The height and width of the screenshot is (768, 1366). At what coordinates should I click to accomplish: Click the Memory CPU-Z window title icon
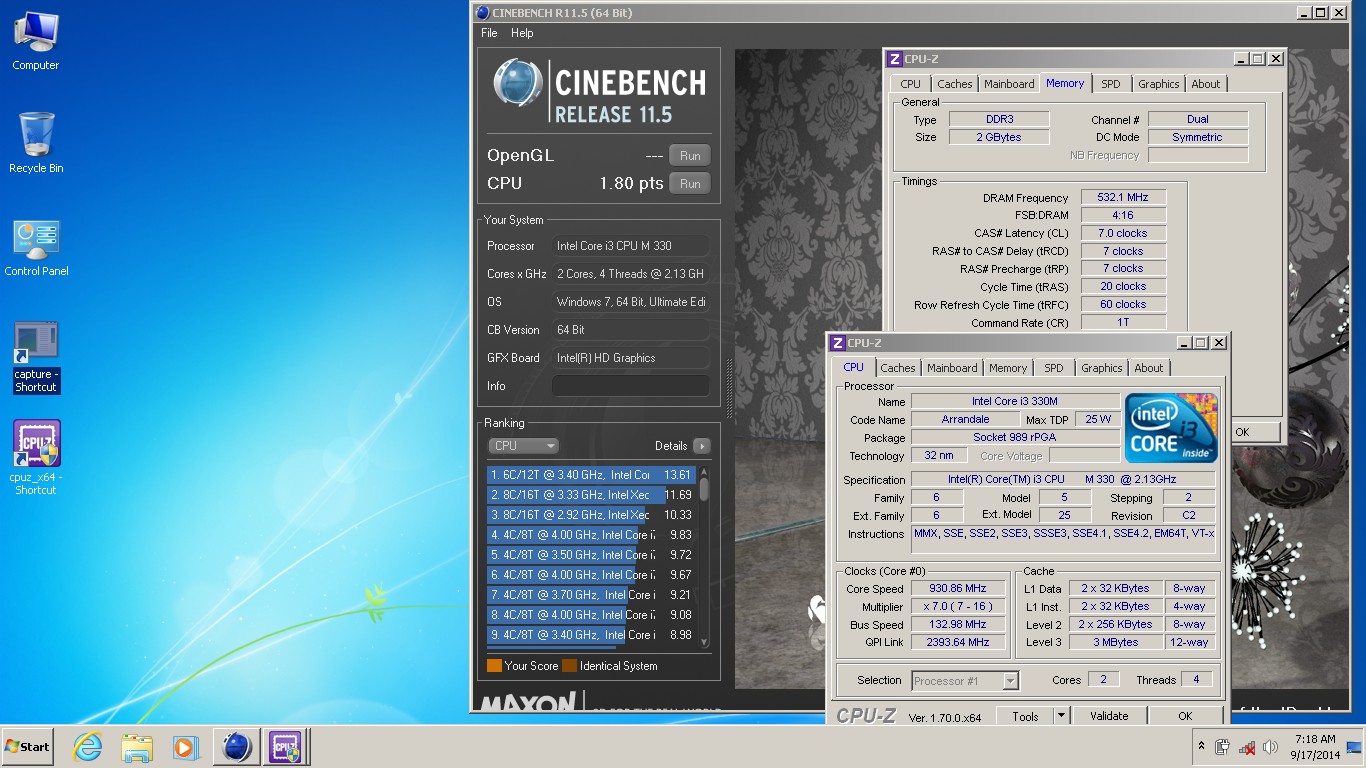pos(895,59)
